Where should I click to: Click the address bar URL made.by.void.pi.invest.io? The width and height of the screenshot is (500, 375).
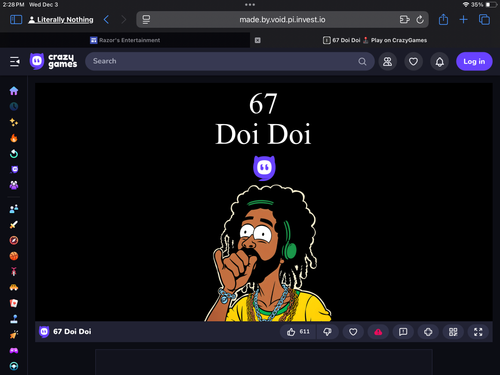[x=282, y=20]
